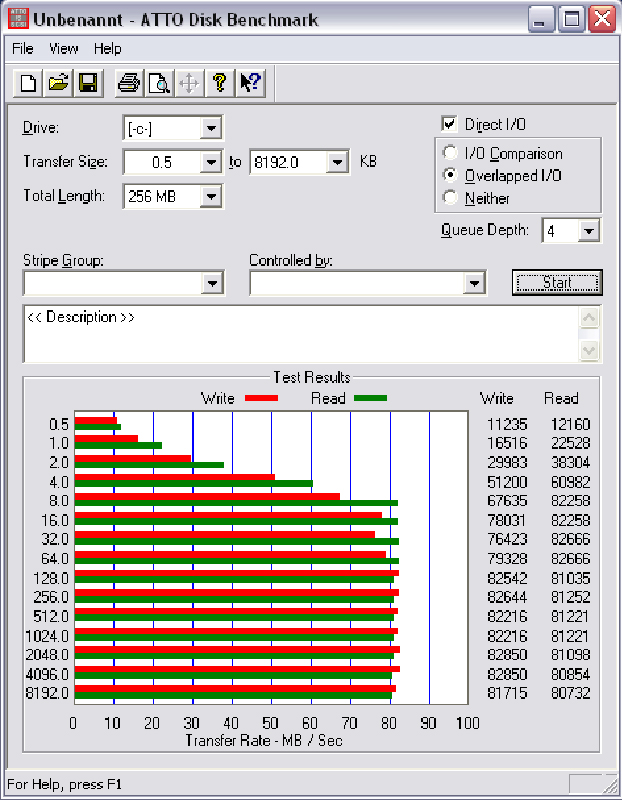Choose the Neither radio option
This screenshot has height=800, width=622.
(450, 197)
